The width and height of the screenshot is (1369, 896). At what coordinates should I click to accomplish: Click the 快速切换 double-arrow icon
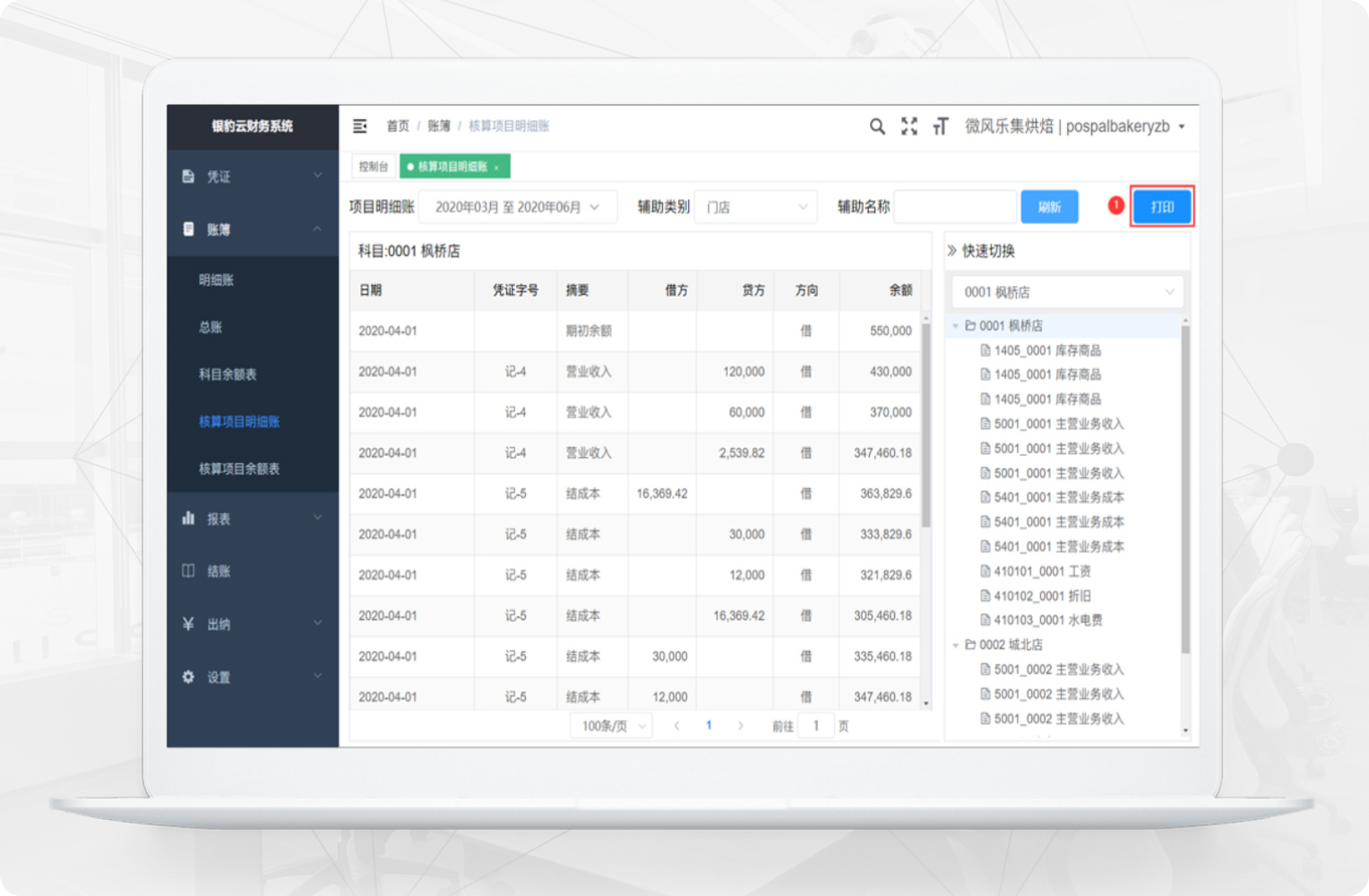click(952, 251)
